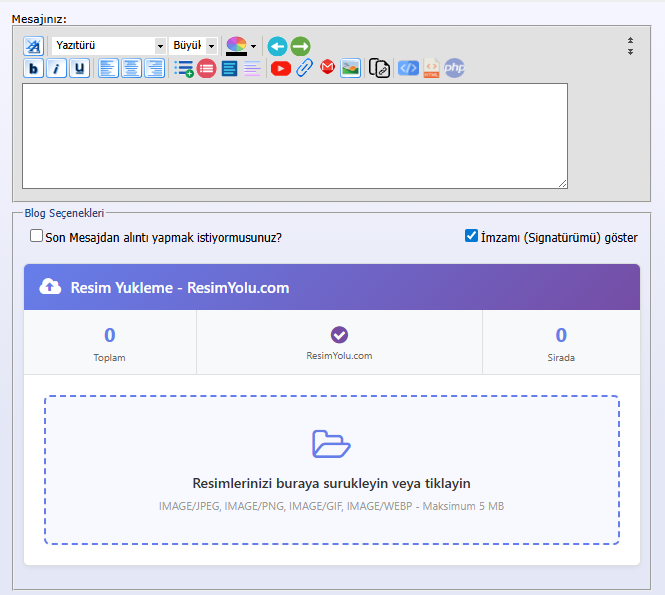
Task: Toggle italic text formatting
Action: [56, 69]
